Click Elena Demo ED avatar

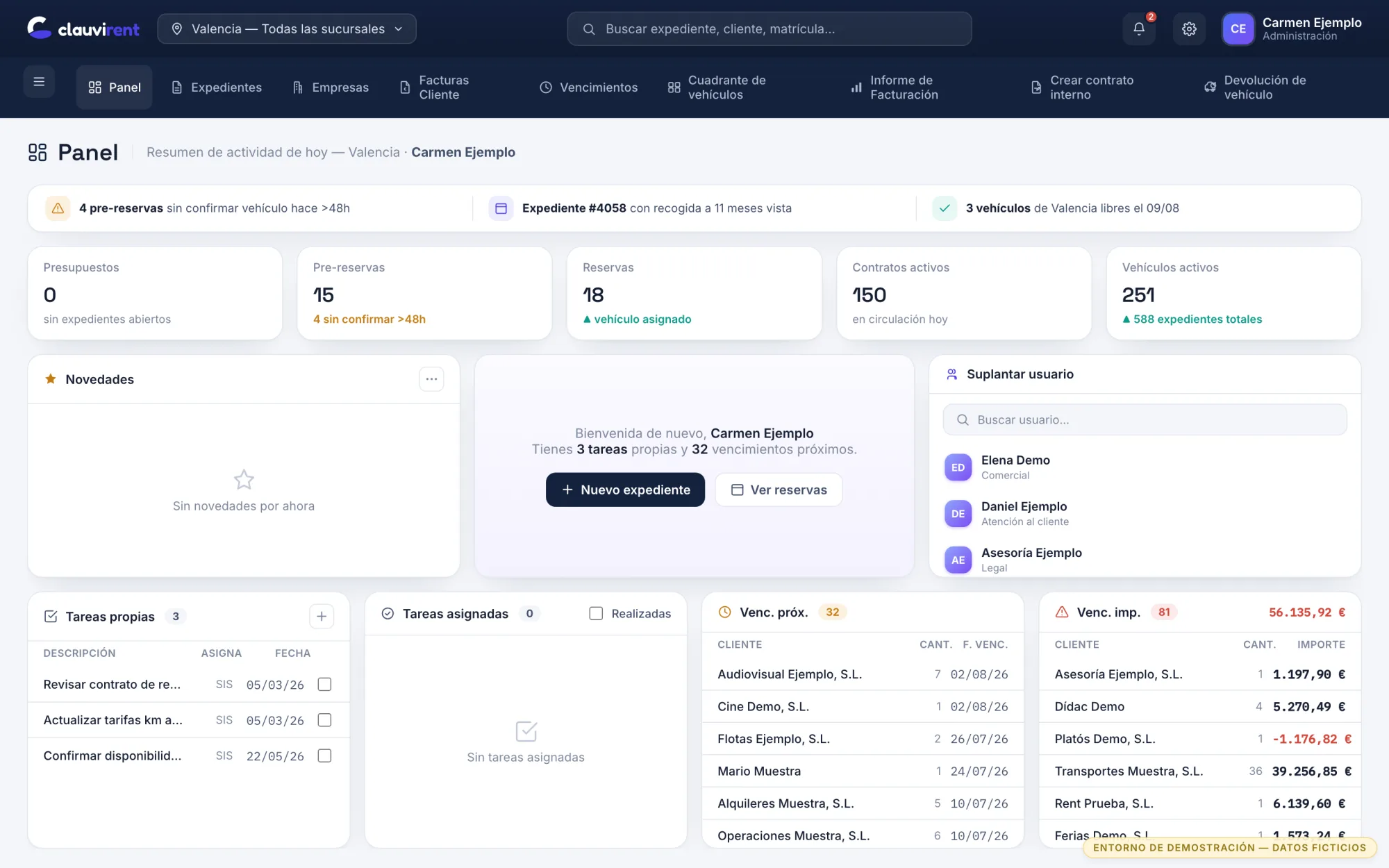(x=958, y=467)
